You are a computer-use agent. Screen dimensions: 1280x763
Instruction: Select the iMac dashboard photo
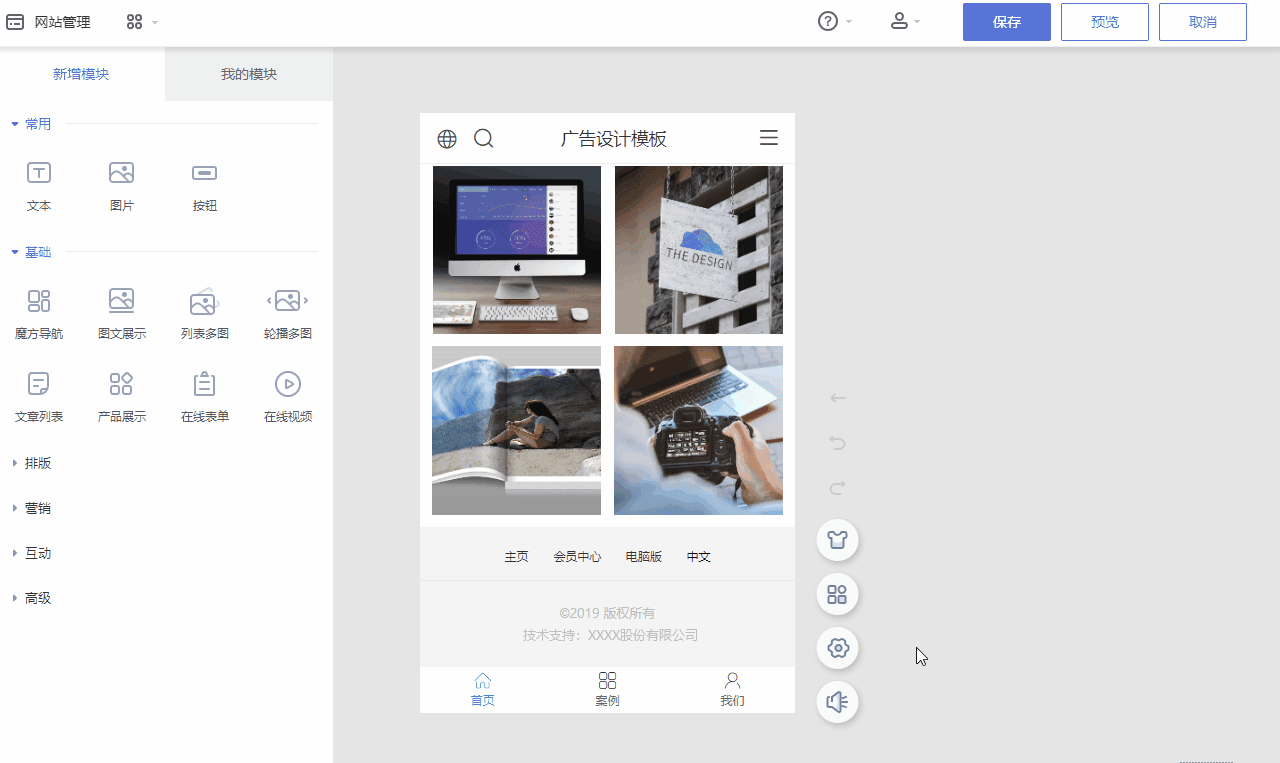[517, 250]
